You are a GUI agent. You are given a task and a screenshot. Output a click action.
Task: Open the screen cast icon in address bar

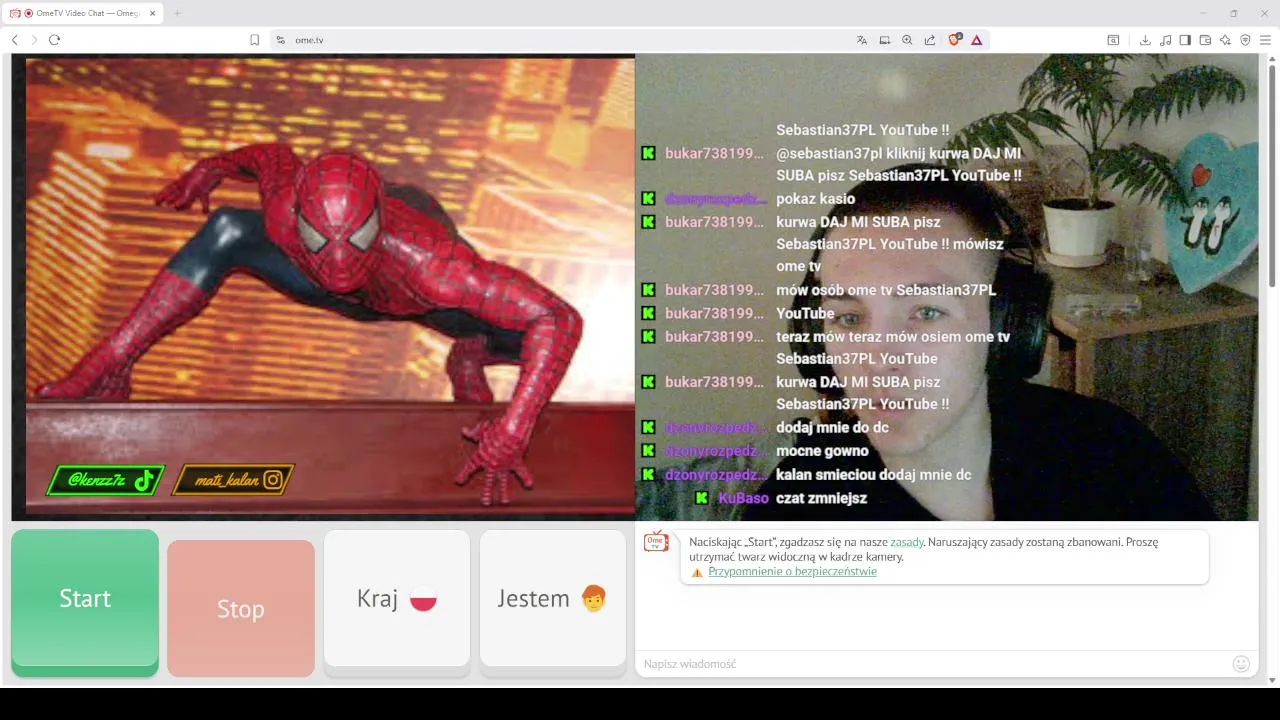[x=885, y=40]
